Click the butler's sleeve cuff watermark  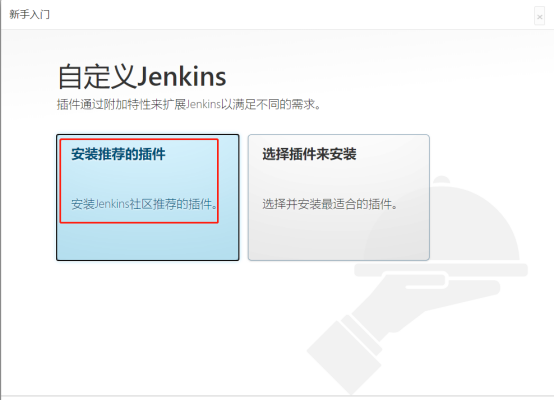(x=362, y=336)
